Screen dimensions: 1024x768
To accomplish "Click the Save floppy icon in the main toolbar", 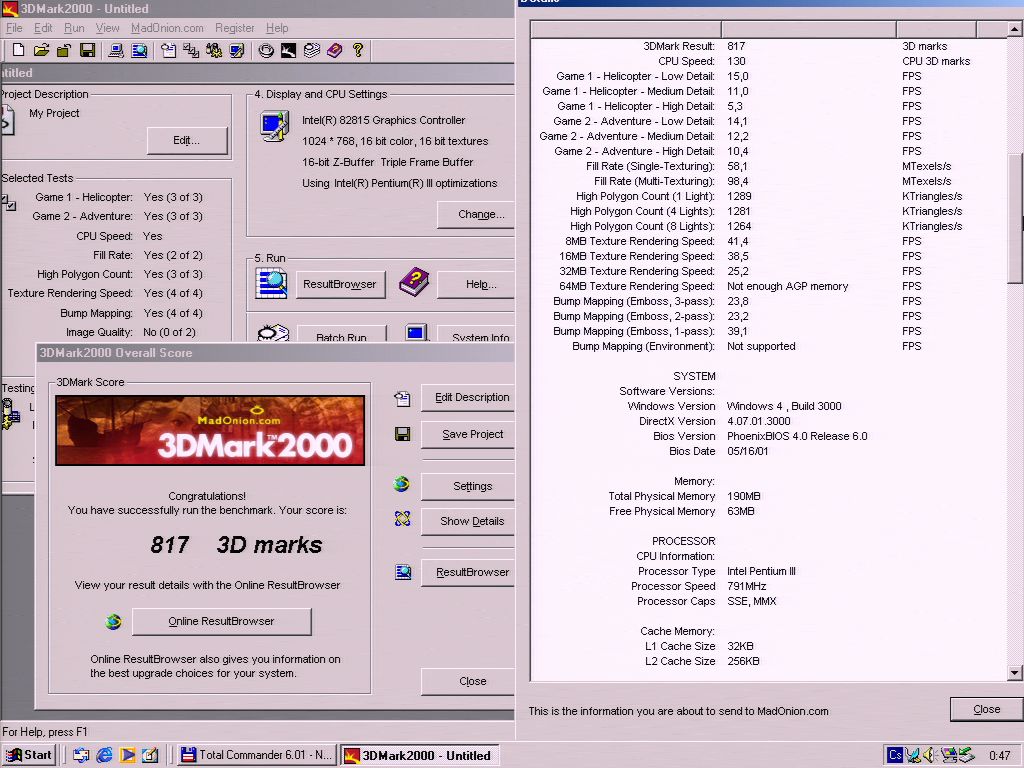I will 88,50.
